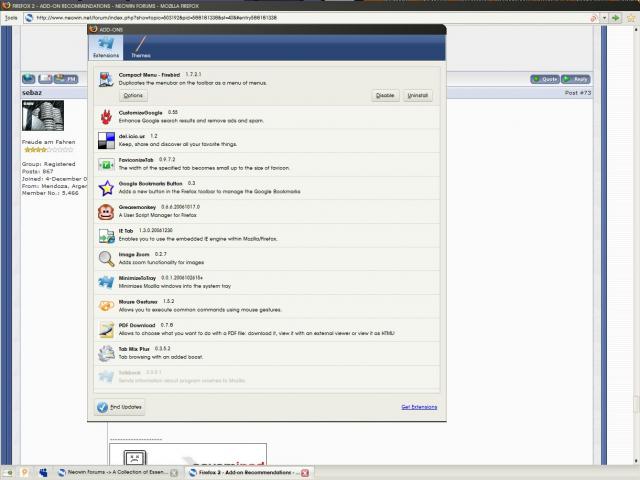The height and width of the screenshot is (480, 640).
Task: Select the FaviconizeTab extension name
Action: (x=136, y=160)
